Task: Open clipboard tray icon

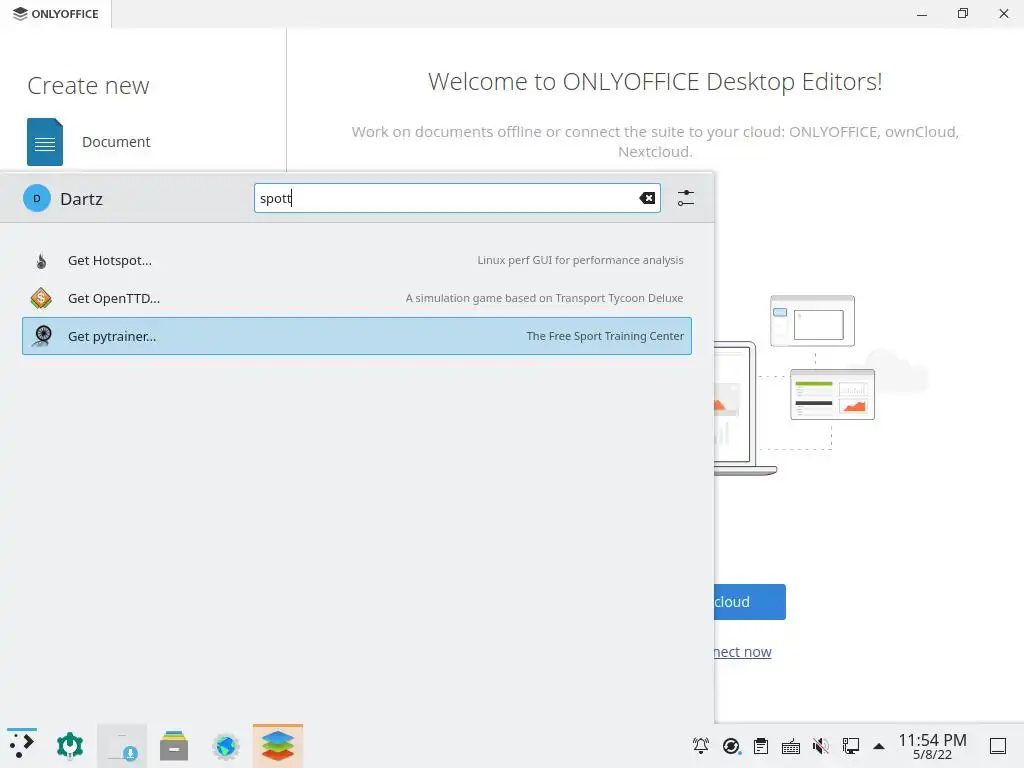Action: coord(761,746)
